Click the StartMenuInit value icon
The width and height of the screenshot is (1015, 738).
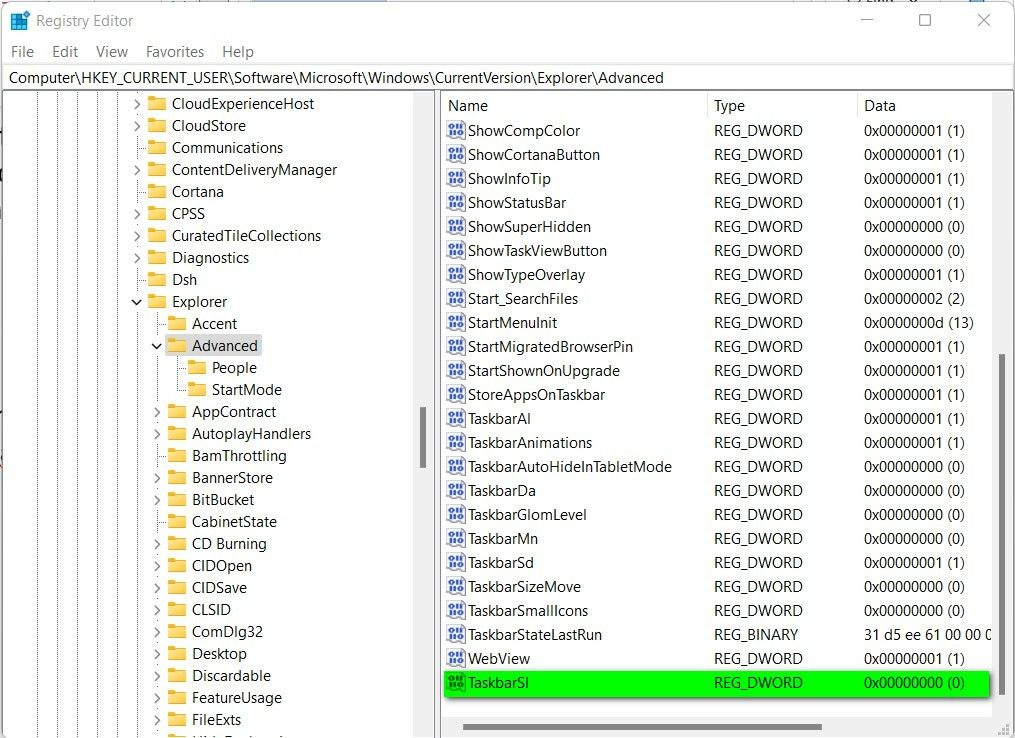(x=456, y=322)
